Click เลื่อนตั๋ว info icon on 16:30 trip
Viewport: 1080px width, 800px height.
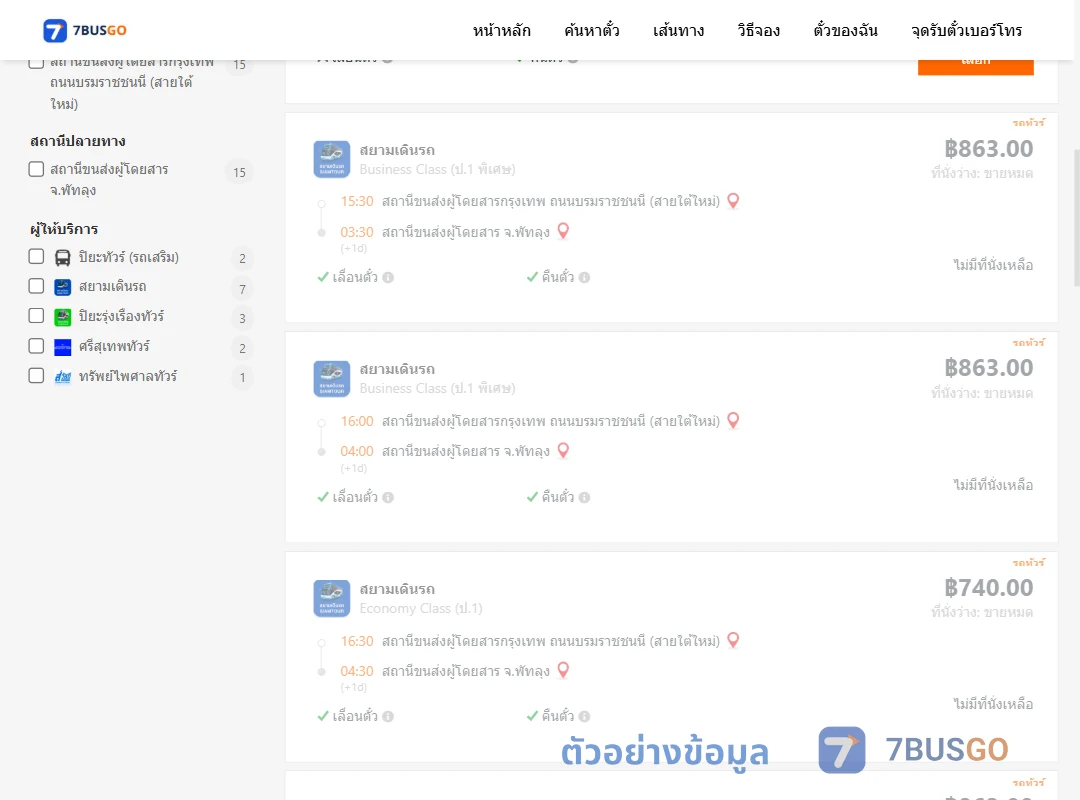(x=388, y=717)
